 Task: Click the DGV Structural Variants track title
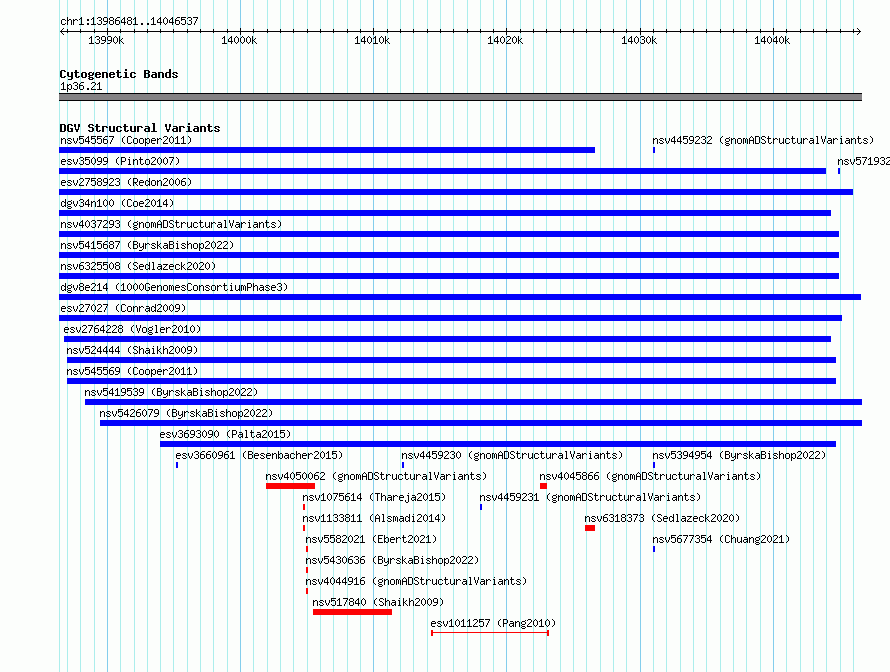pos(140,128)
